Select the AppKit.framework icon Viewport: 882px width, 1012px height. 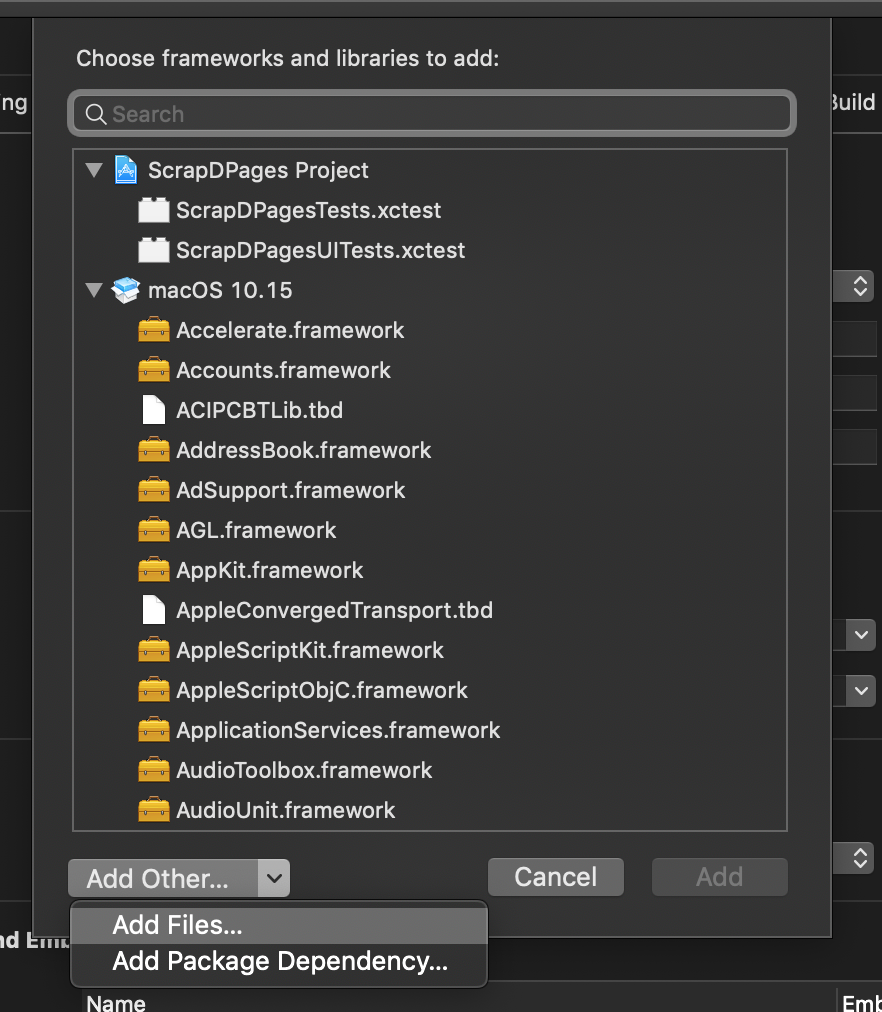point(154,570)
